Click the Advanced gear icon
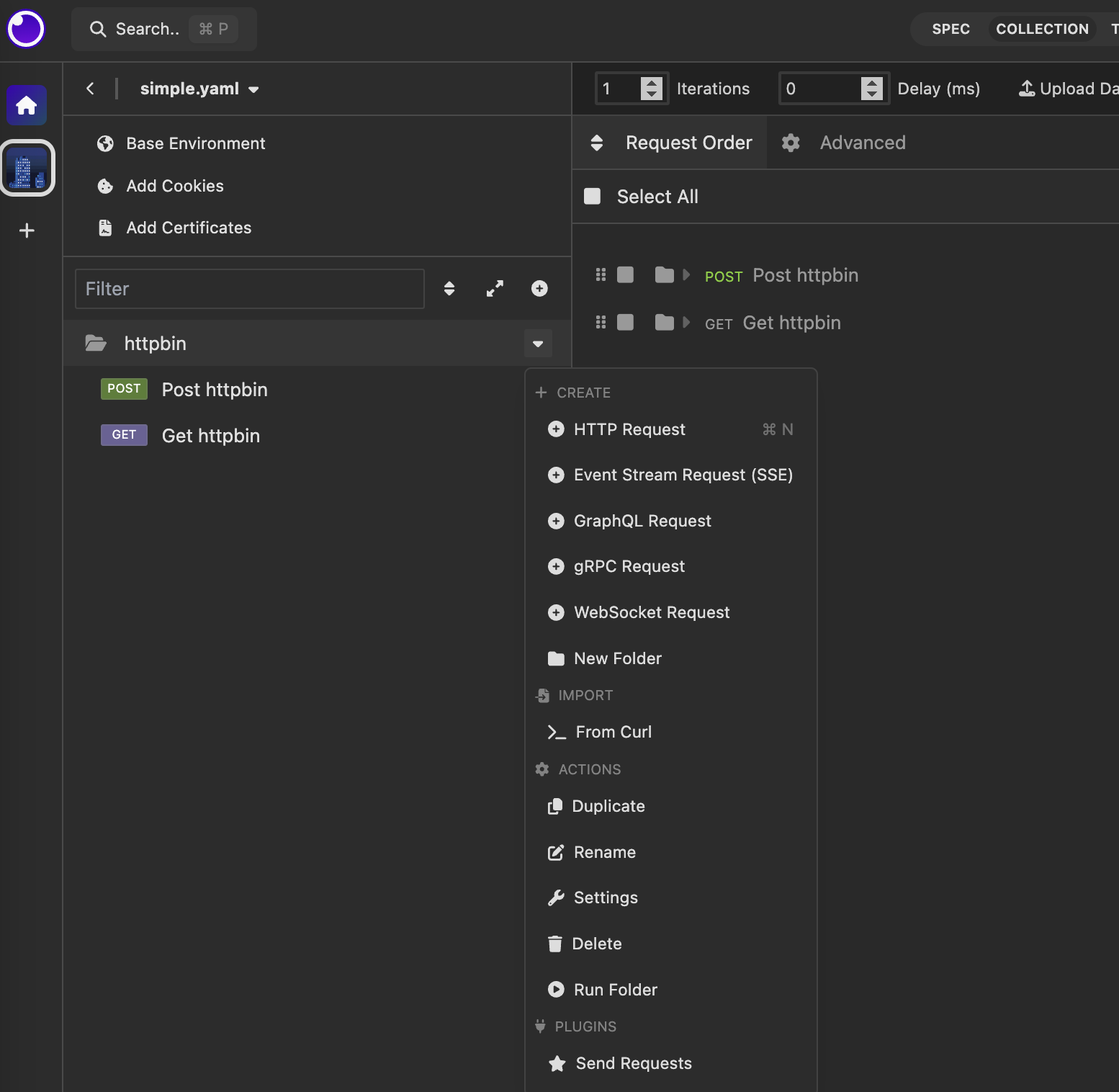The width and height of the screenshot is (1119, 1092). (x=791, y=143)
